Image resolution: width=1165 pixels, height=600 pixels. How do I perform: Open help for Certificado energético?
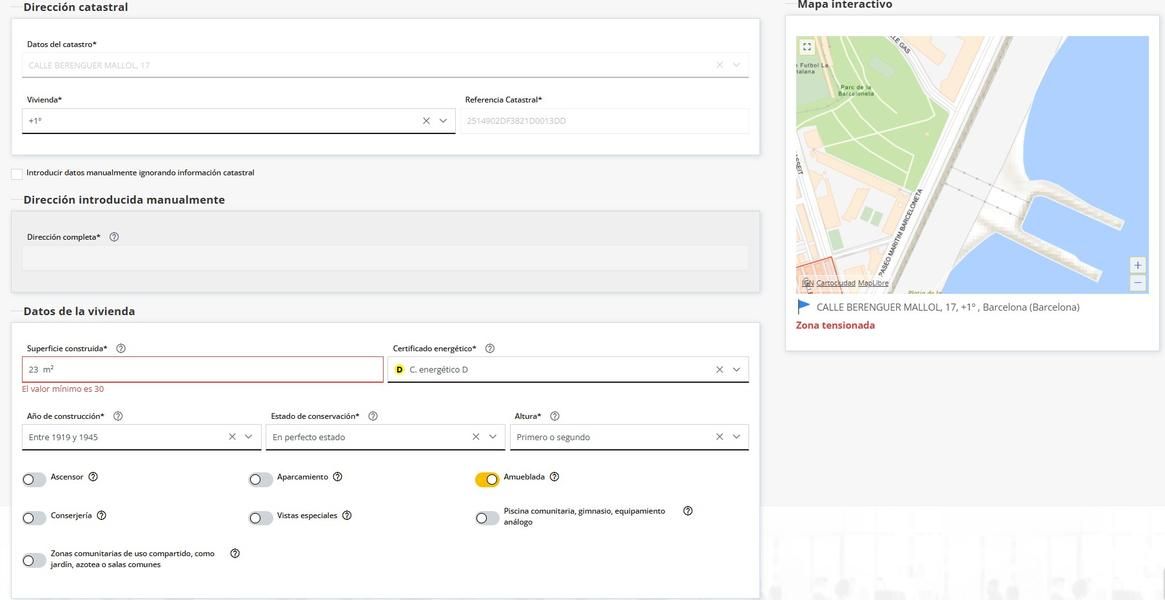click(x=490, y=349)
